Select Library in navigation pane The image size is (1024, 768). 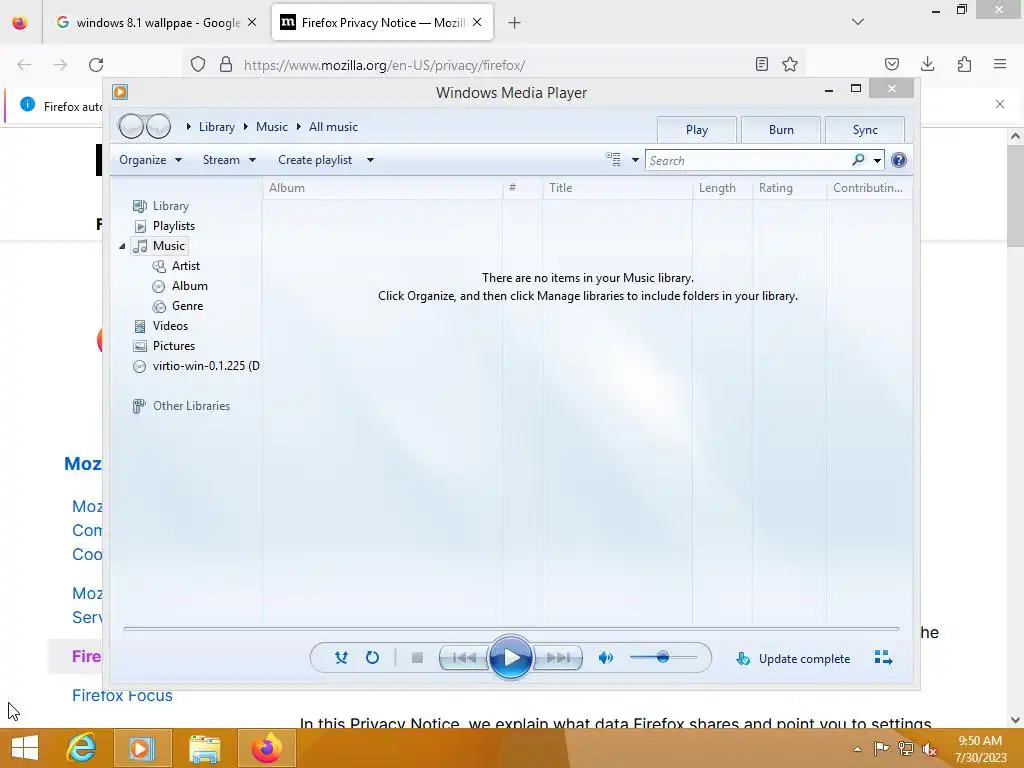pyautogui.click(x=170, y=206)
